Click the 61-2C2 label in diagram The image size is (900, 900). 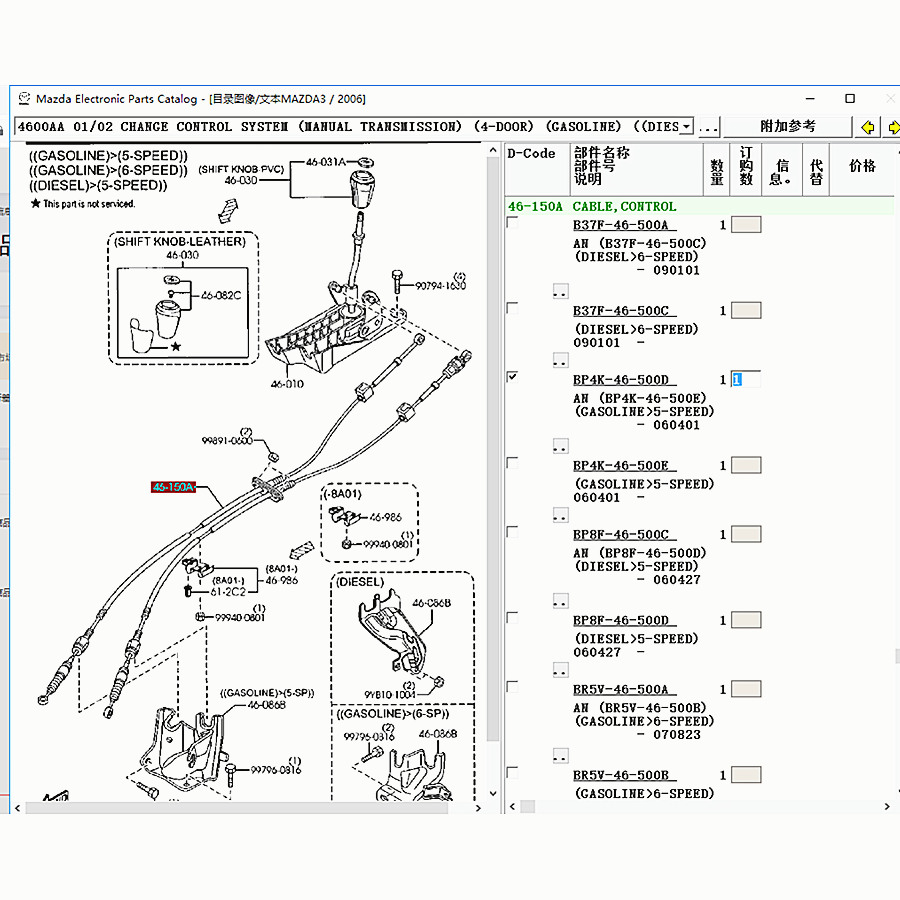(x=228, y=592)
